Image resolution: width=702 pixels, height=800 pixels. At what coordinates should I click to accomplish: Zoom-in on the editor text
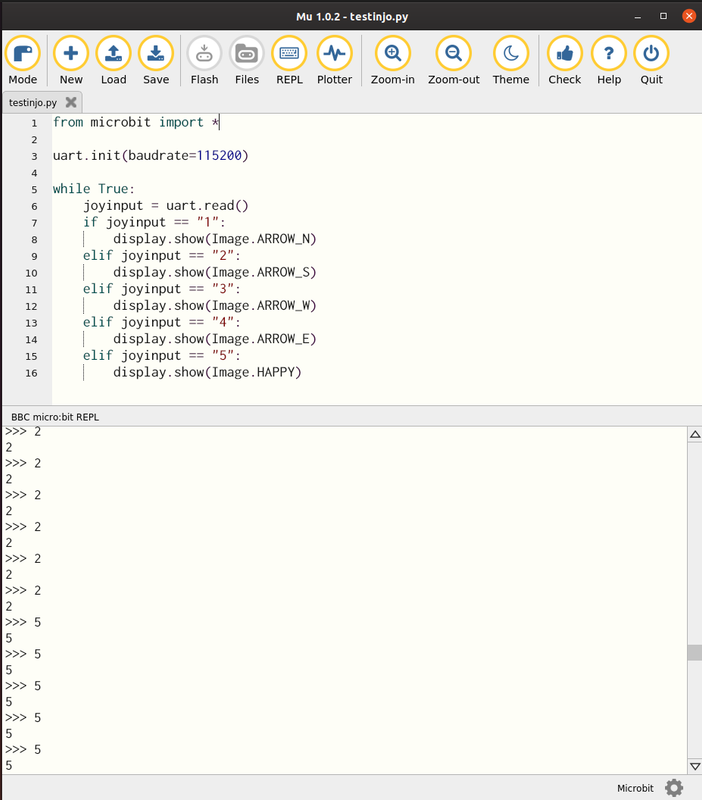click(x=393, y=60)
